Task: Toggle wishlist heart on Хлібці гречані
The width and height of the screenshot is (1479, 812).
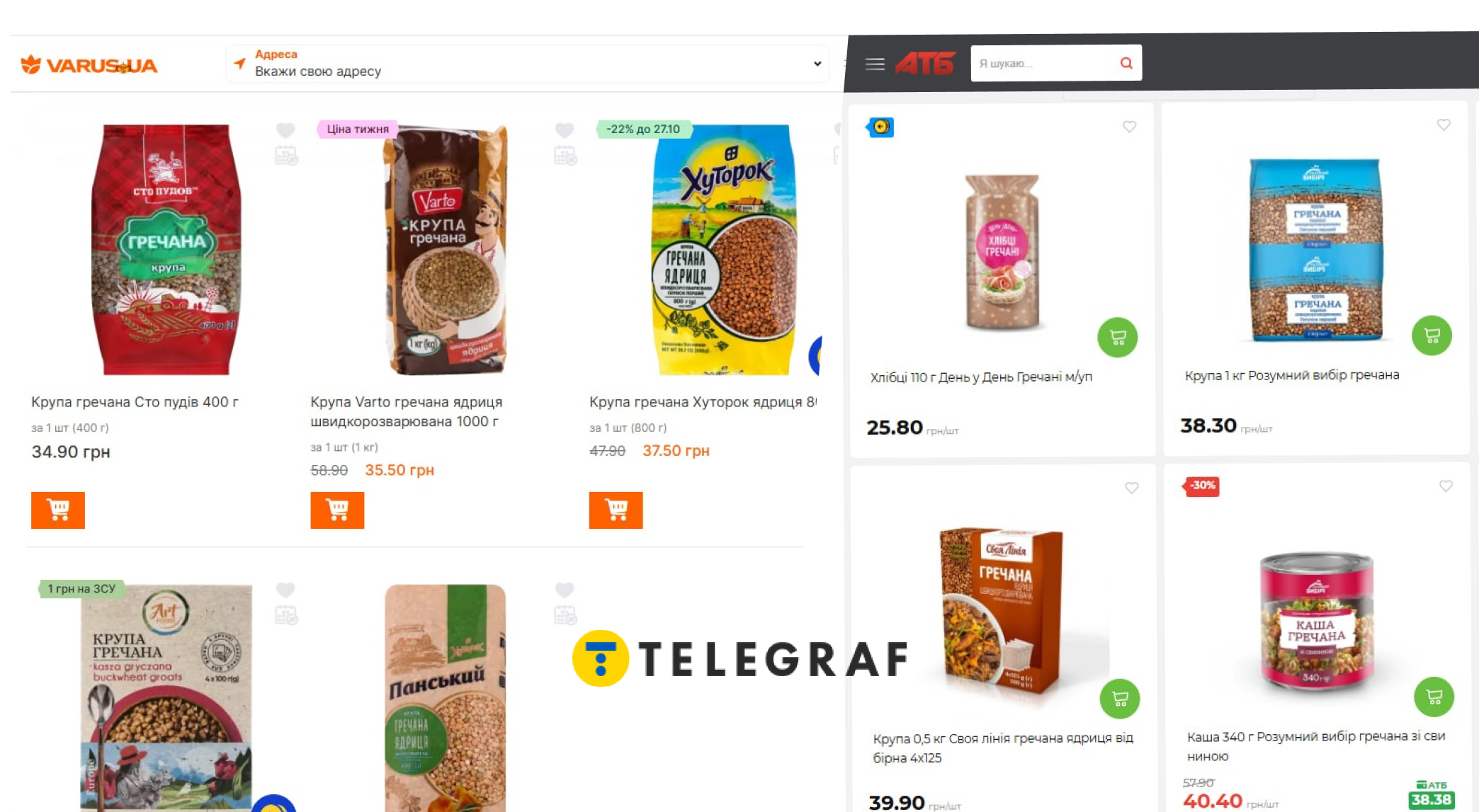Action: (x=1129, y=127)
